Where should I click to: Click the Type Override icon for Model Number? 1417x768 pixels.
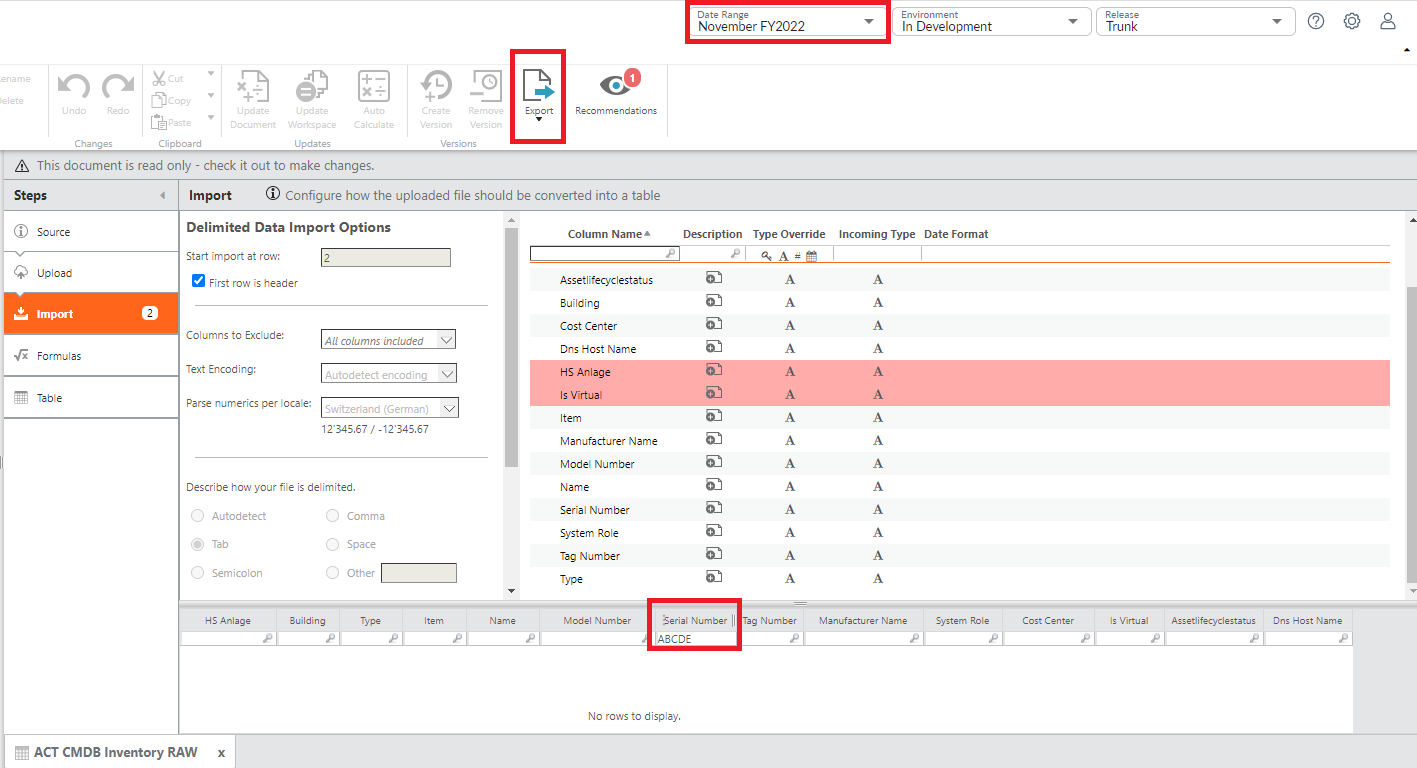tap(790, 464)
